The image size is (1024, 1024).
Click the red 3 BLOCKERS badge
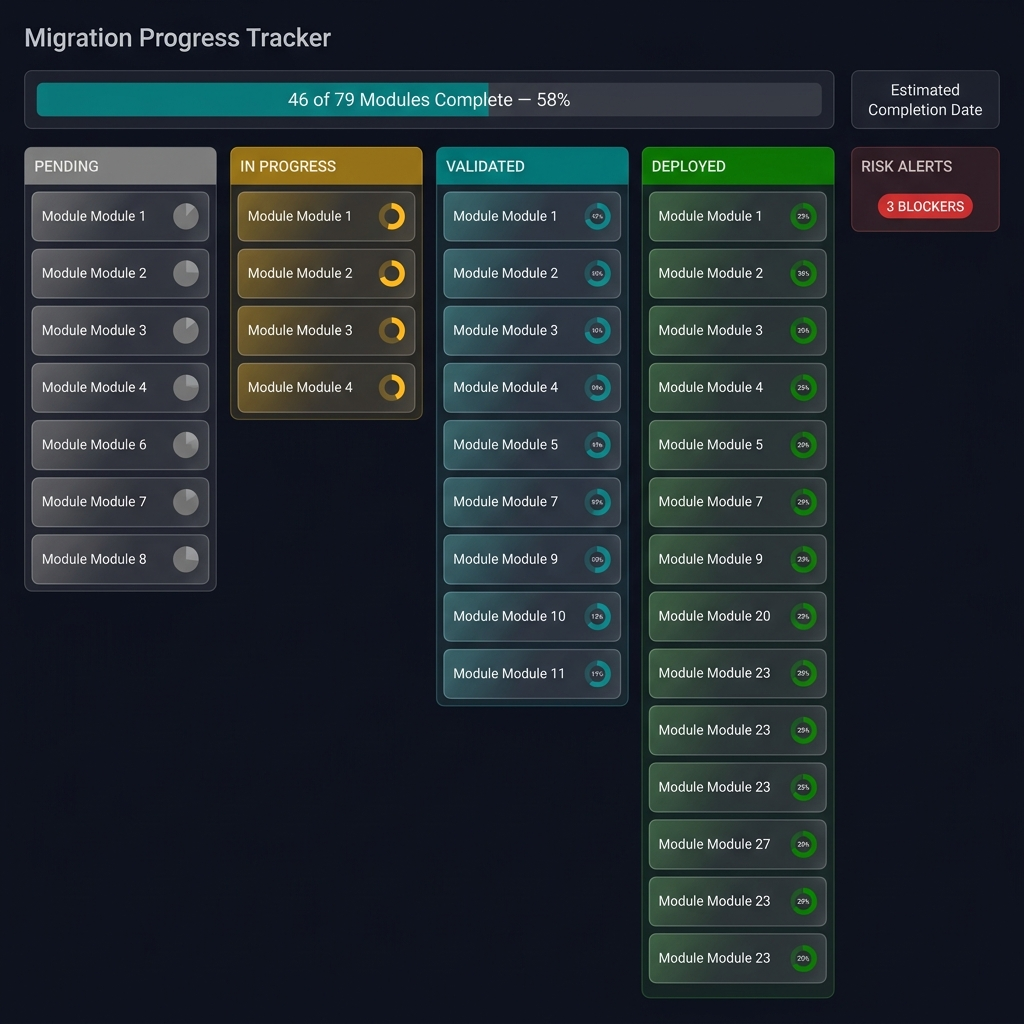925,206
